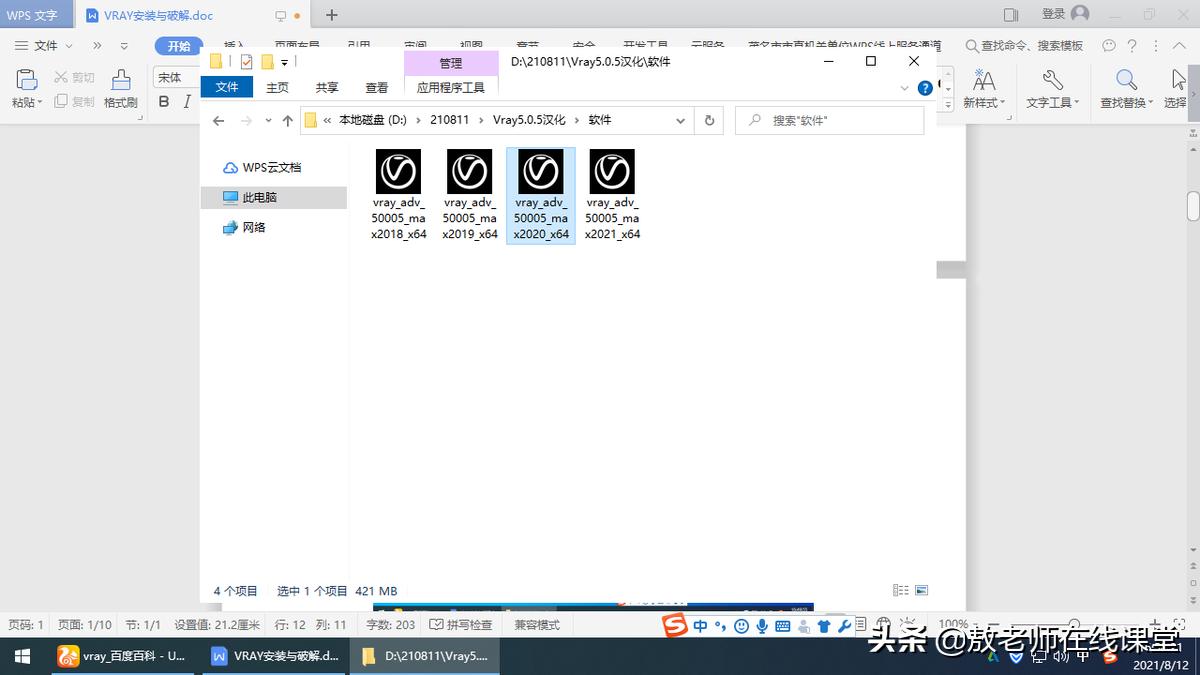
Task: Open the Explorer address bar dropdown arrow
Action: [680, 119]
